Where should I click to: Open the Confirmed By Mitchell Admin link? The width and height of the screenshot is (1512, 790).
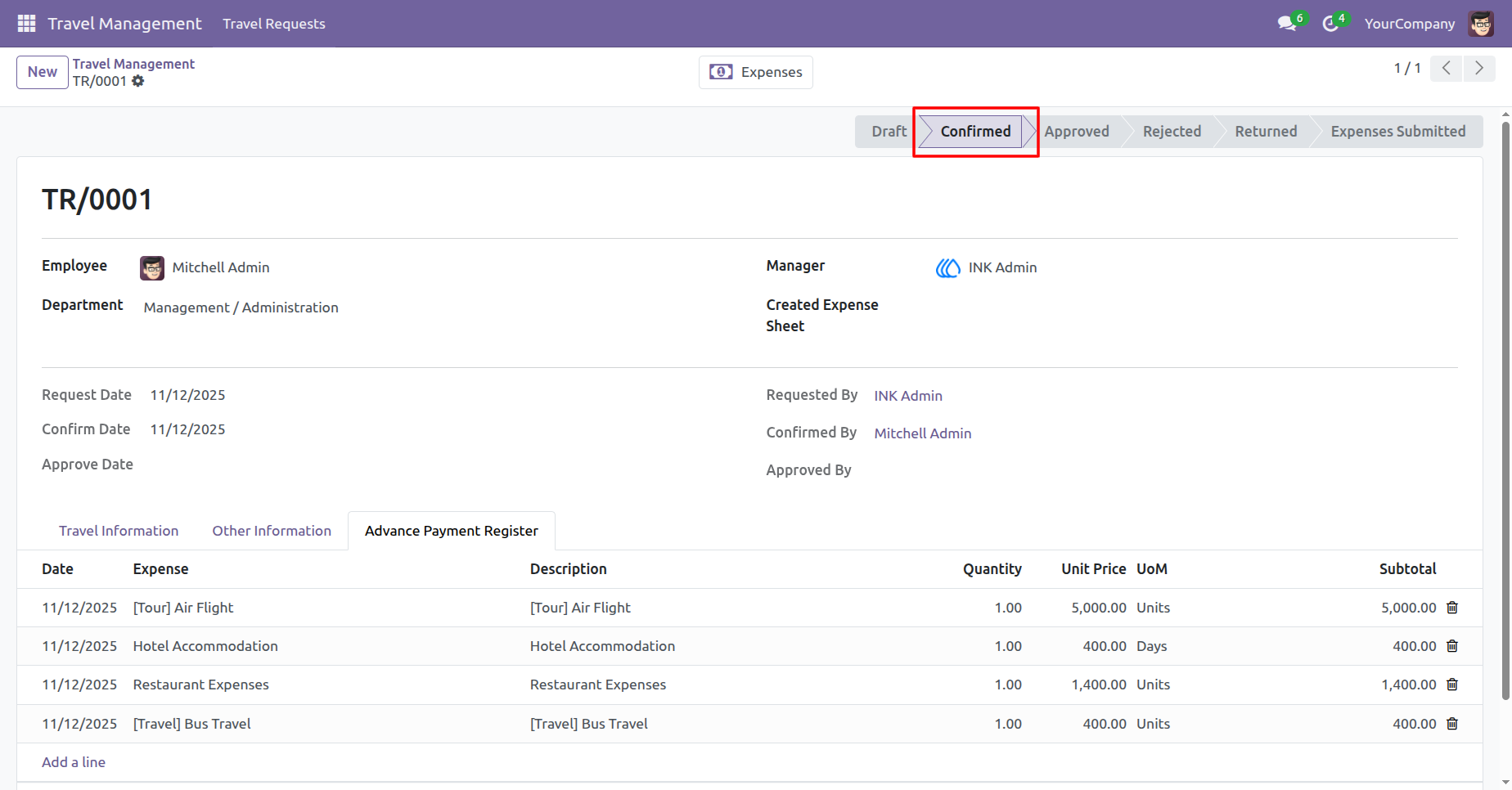[923, 433]
